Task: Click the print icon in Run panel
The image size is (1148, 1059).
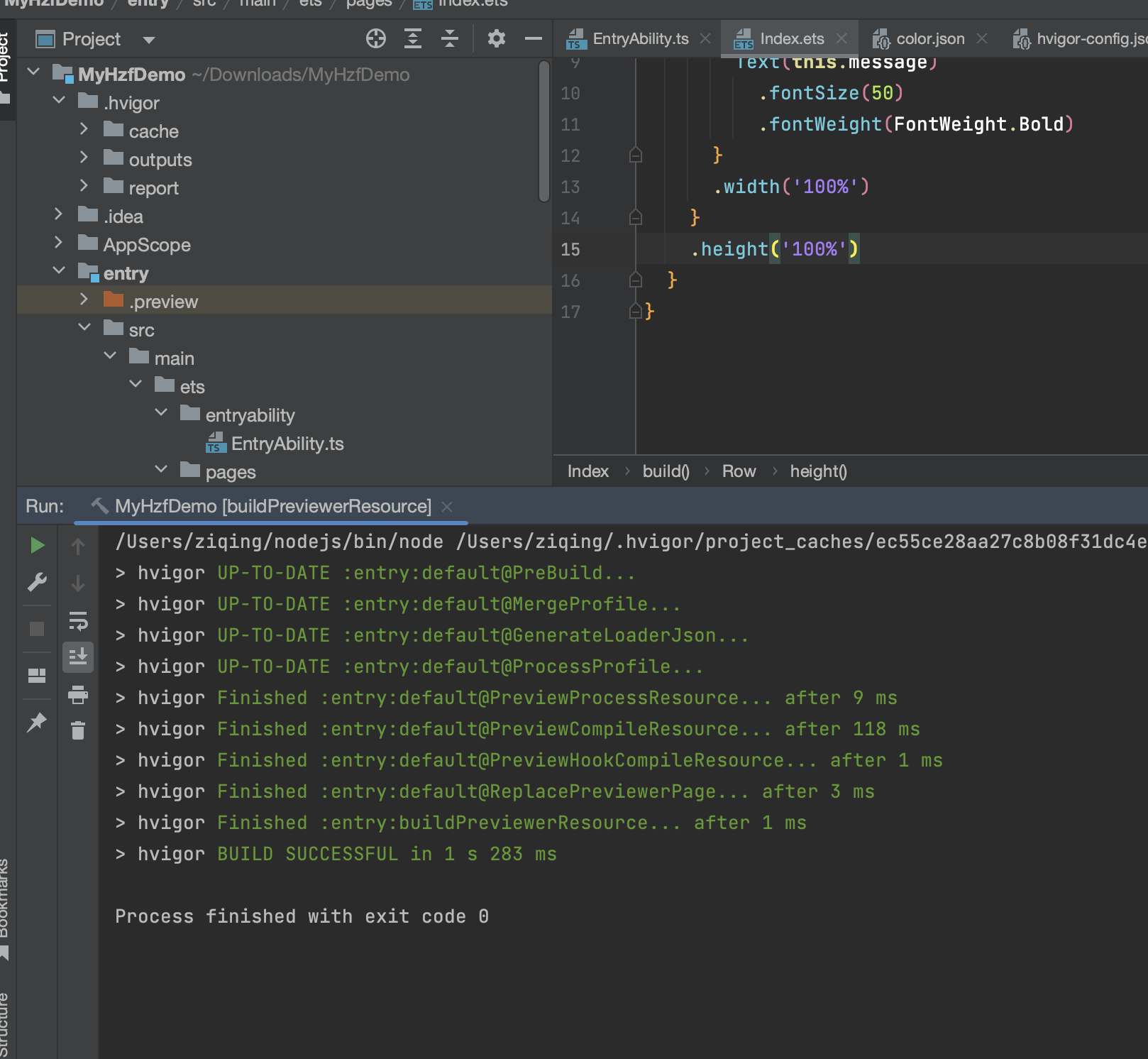Action: 78,695
